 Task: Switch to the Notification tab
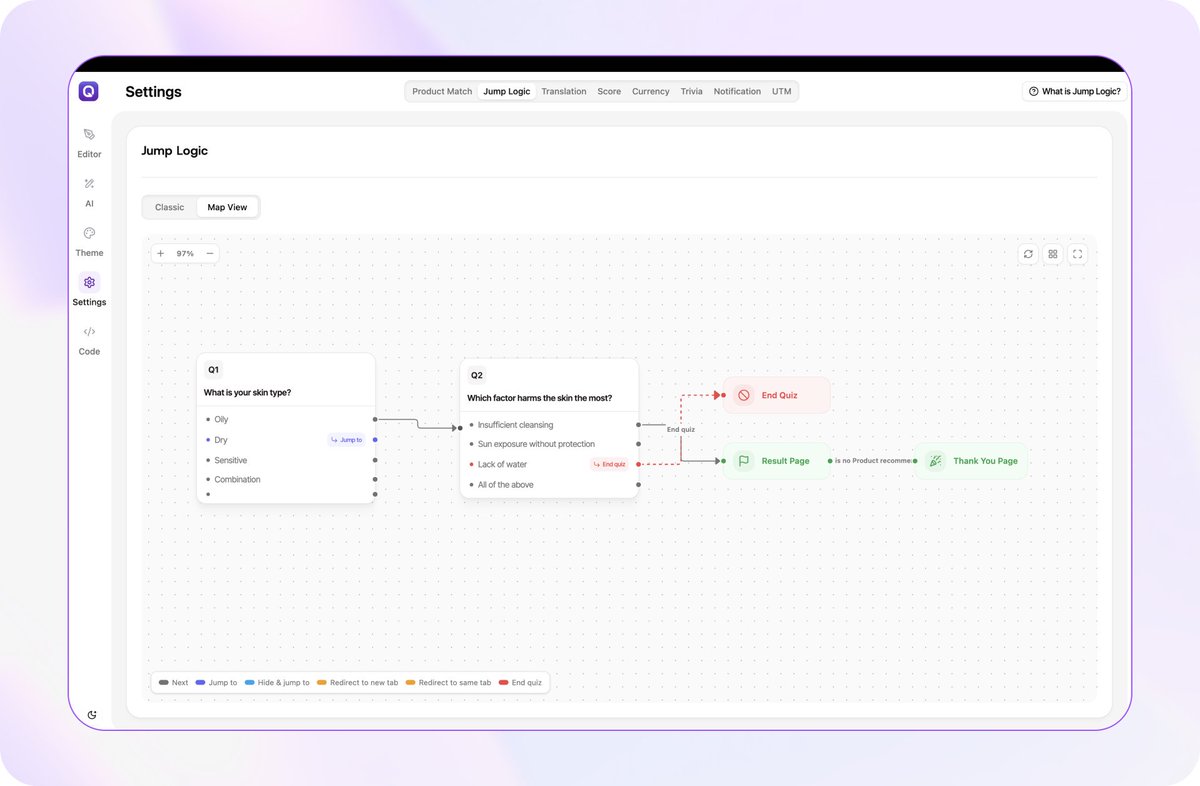pos(737,91)
